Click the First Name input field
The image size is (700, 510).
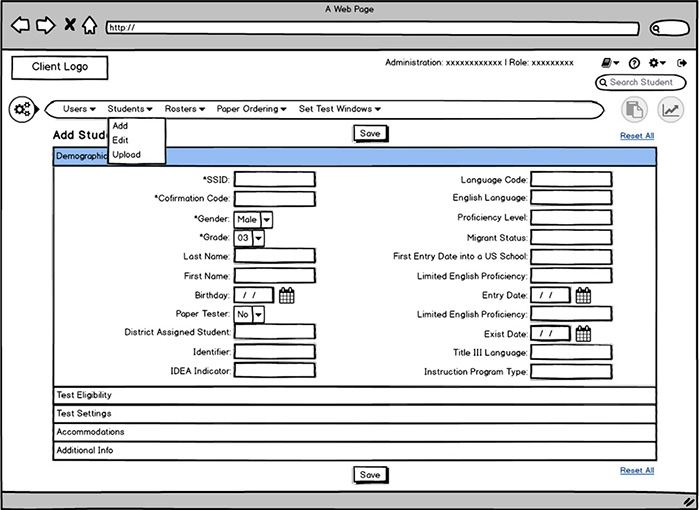point(275,276)
